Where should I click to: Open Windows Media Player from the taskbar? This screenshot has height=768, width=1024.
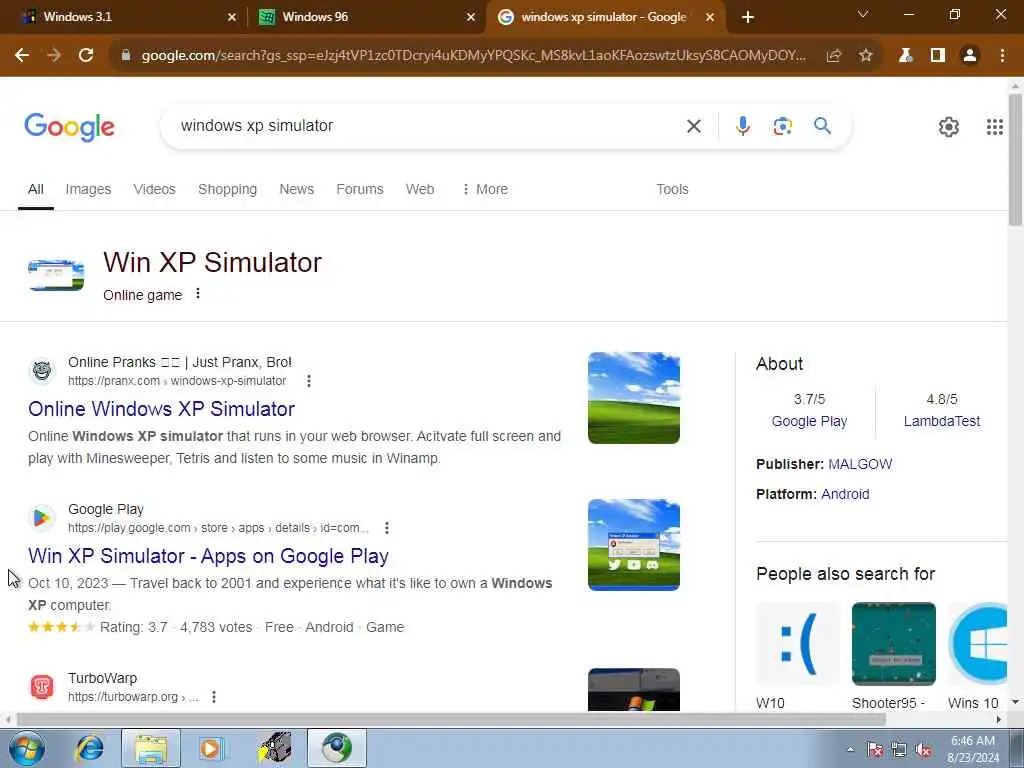coord(211,748)
